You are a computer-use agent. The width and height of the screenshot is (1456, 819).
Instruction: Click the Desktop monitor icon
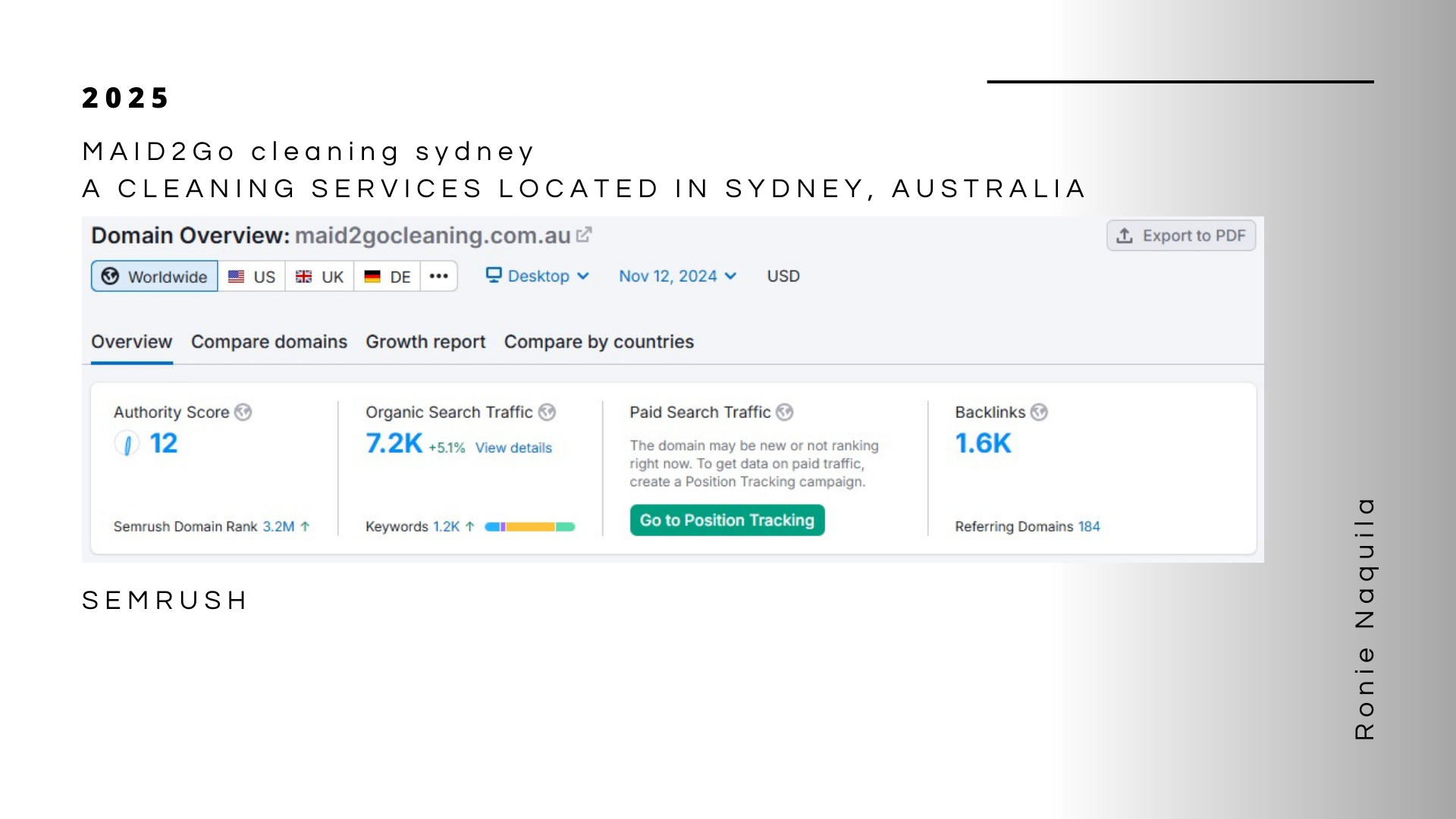pos(494,275)
